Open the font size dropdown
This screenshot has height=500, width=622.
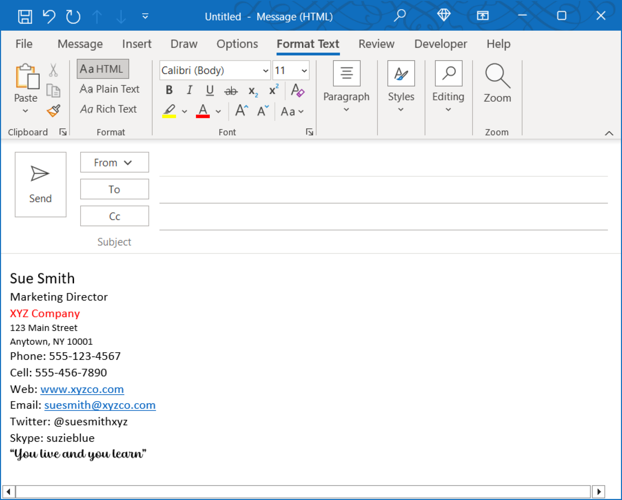(x=304, y=71)
